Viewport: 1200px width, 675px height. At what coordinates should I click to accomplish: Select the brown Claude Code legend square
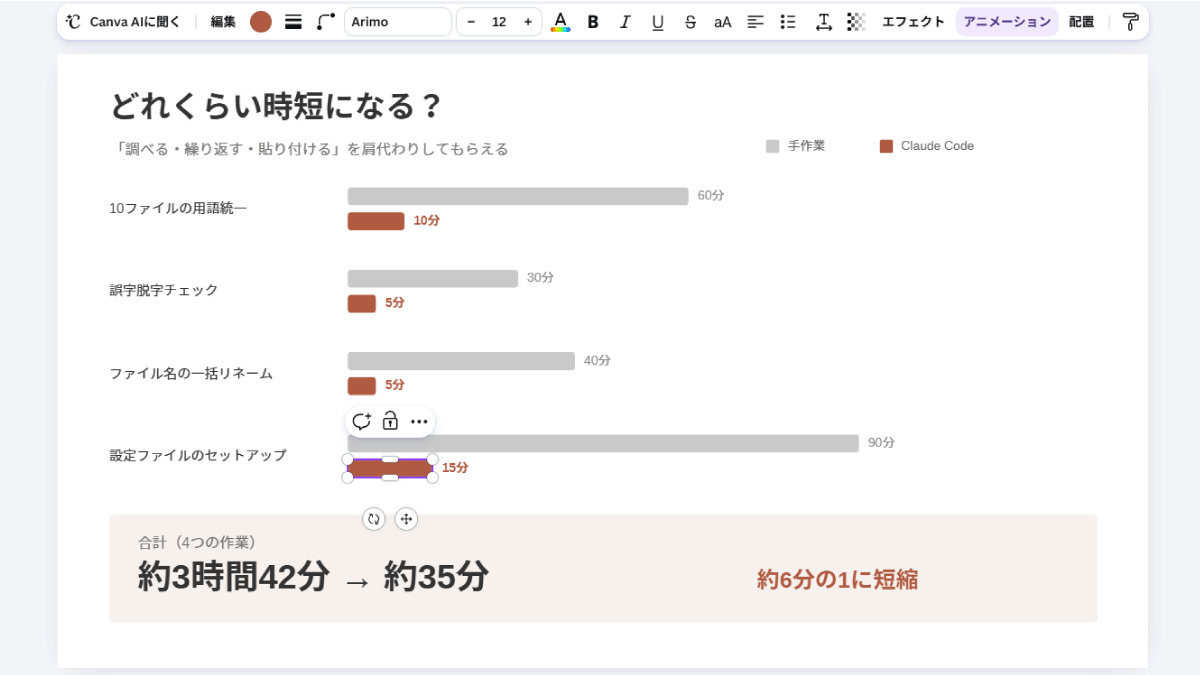pyautogui.click(x=886, y=146)
